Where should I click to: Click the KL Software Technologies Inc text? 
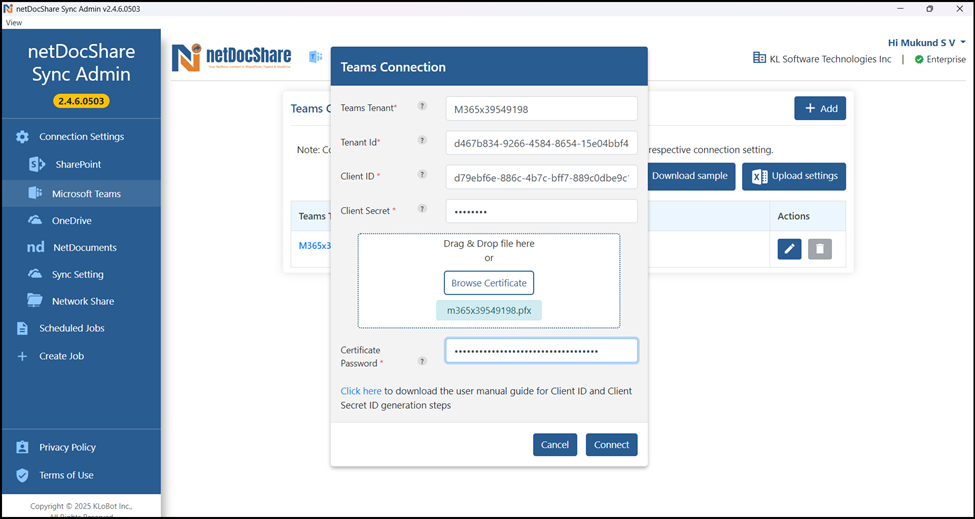(x=830, y=59)
